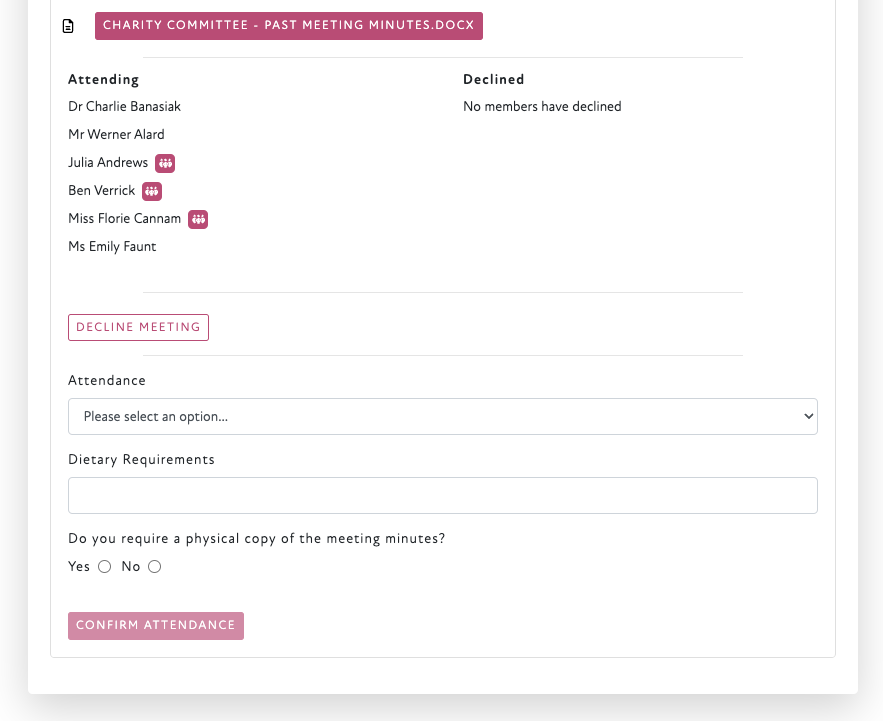The image size is (883, 721).
Task: Click the Julia Andrews name text
Action: coord(108,162)
